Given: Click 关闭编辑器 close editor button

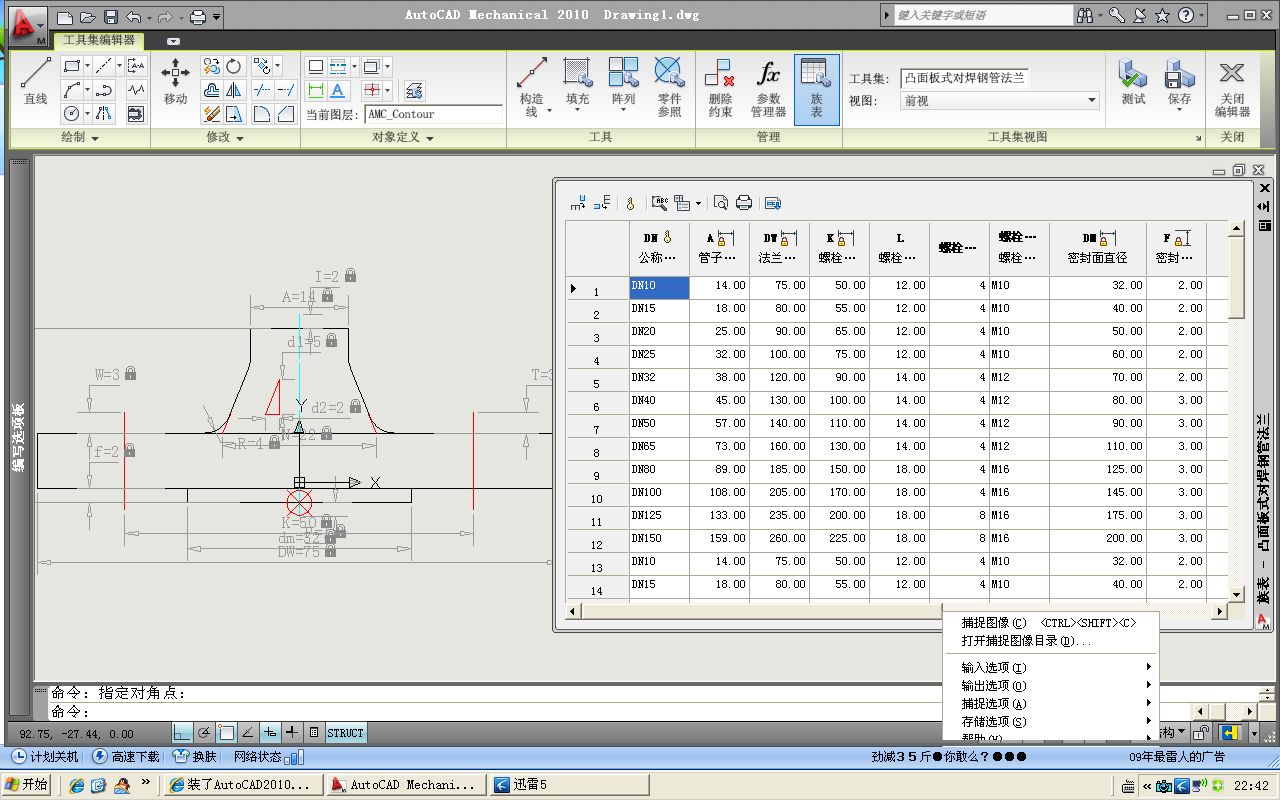Looking at the screenshot, I should (x=1232, y=87).
